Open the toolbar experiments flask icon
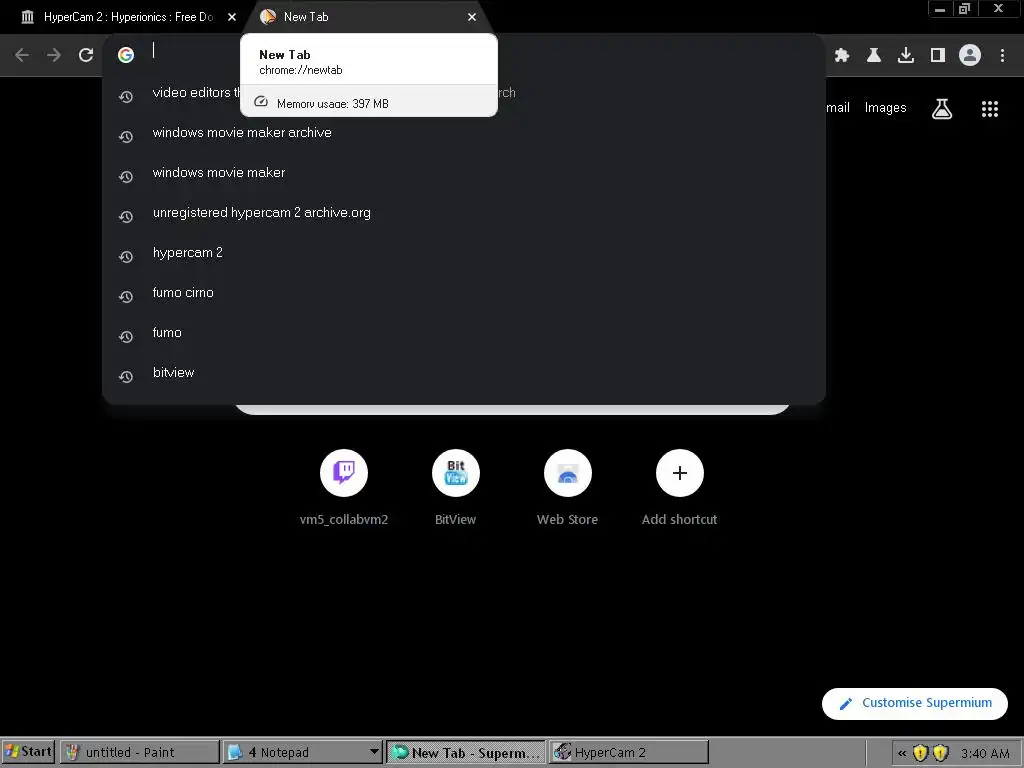Image resolution: width=1024 pixels, height=768 pixels. click(x=874, y=56)
